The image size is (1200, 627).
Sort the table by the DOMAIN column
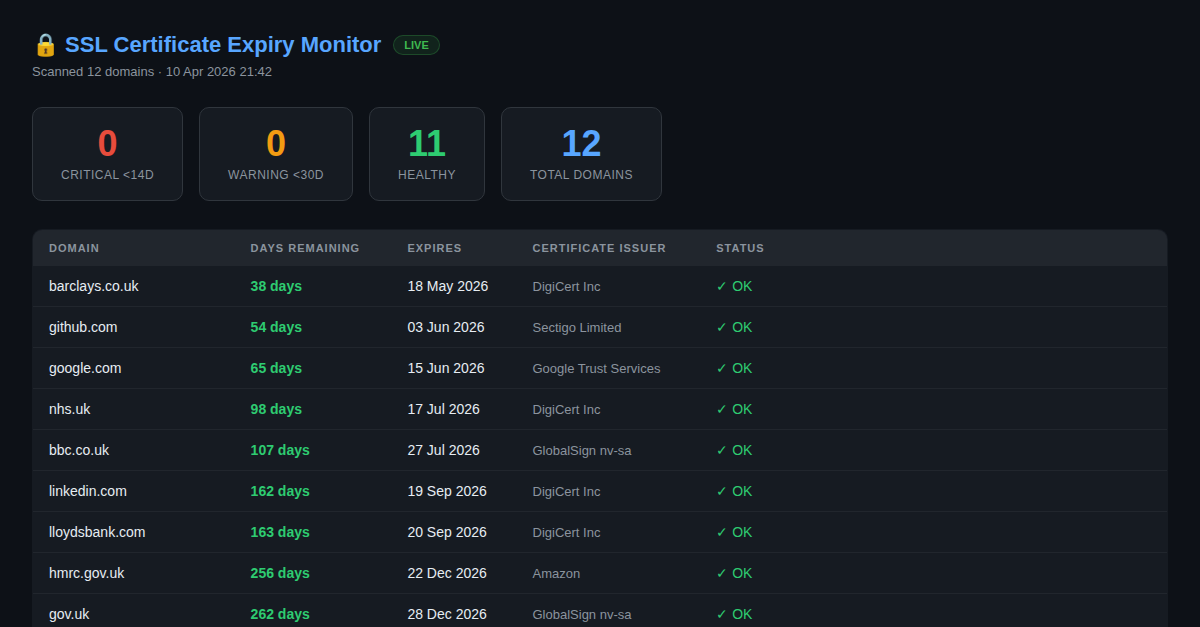[x=74, y=248]
